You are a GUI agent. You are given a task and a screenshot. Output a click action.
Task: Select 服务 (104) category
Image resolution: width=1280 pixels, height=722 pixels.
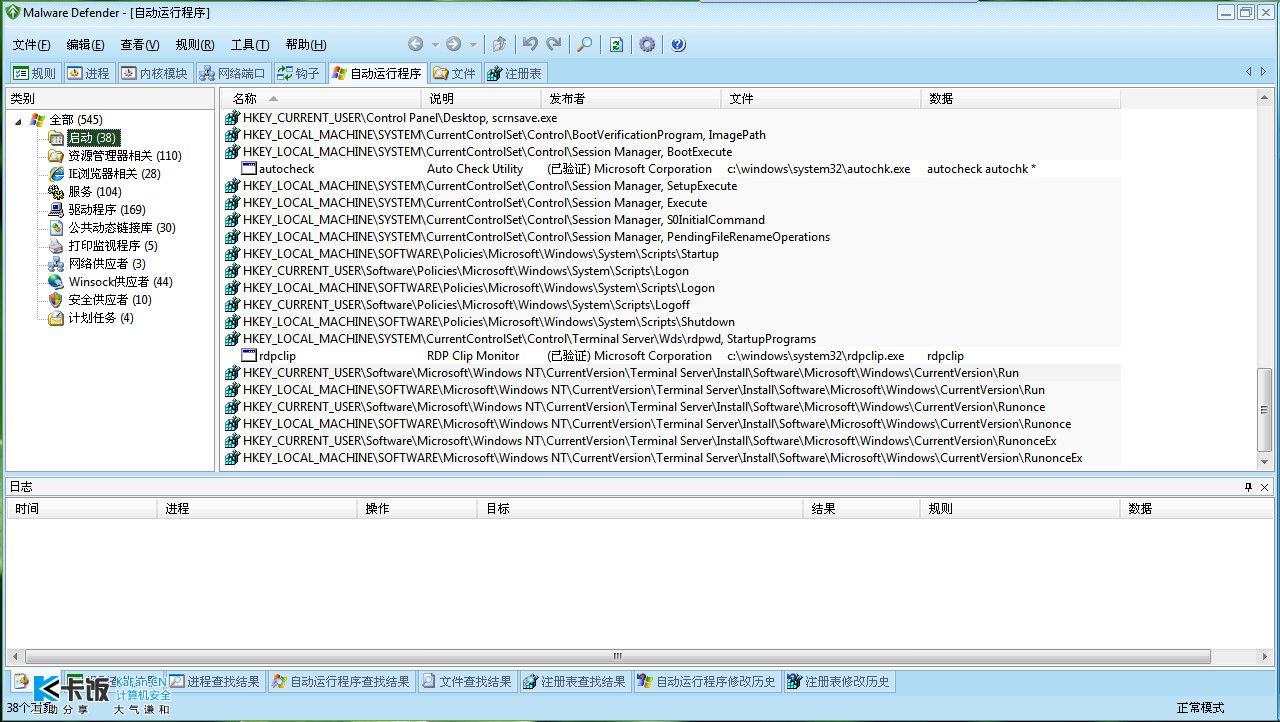pos(95,192)
